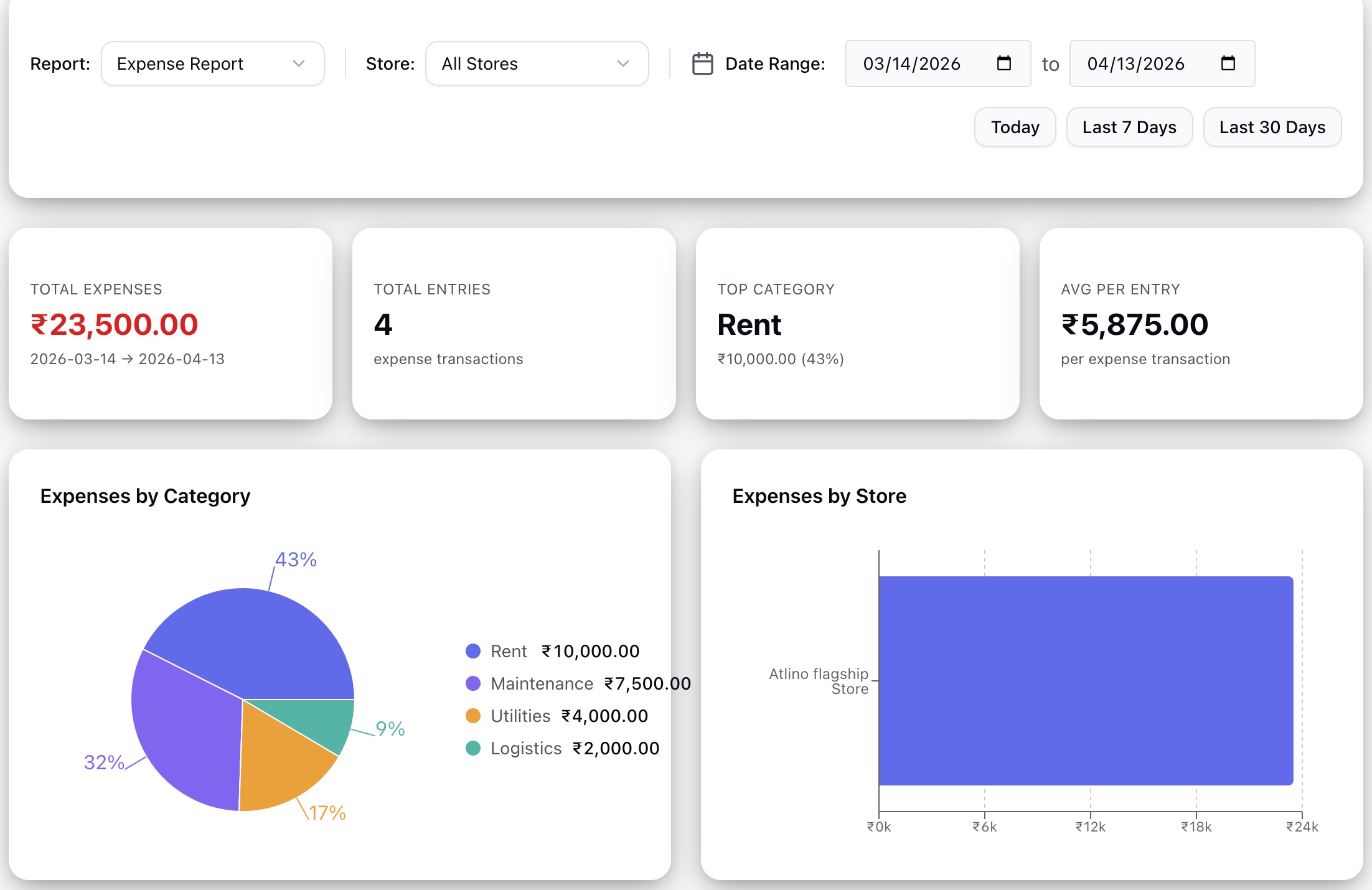Click the Expenses by Category chart title

point(145,495)
